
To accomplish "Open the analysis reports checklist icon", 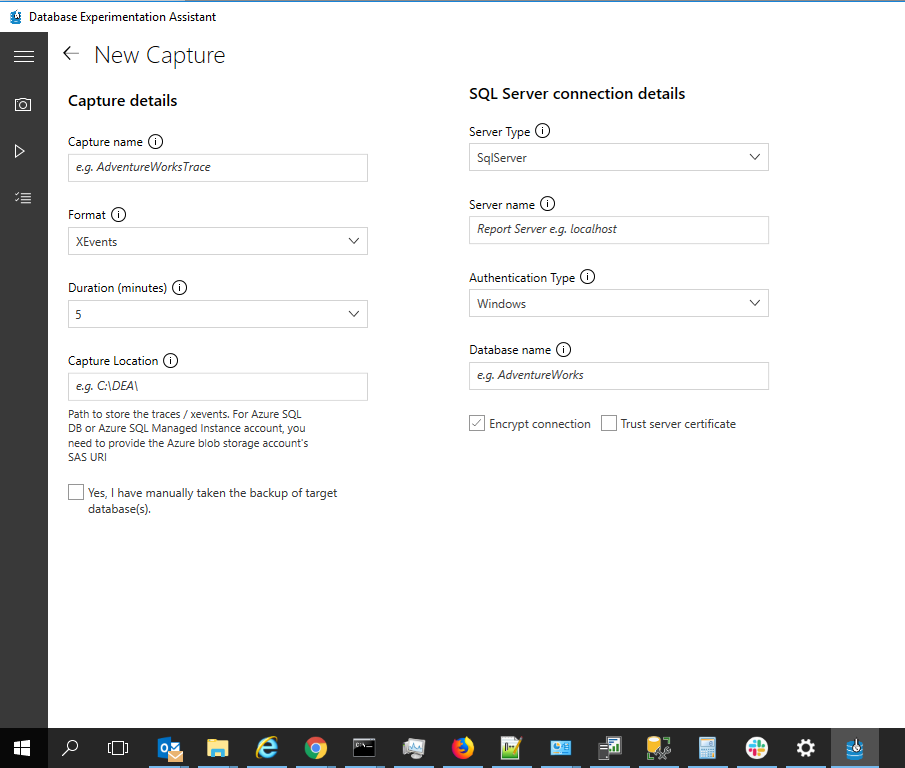I will (23, 198).
